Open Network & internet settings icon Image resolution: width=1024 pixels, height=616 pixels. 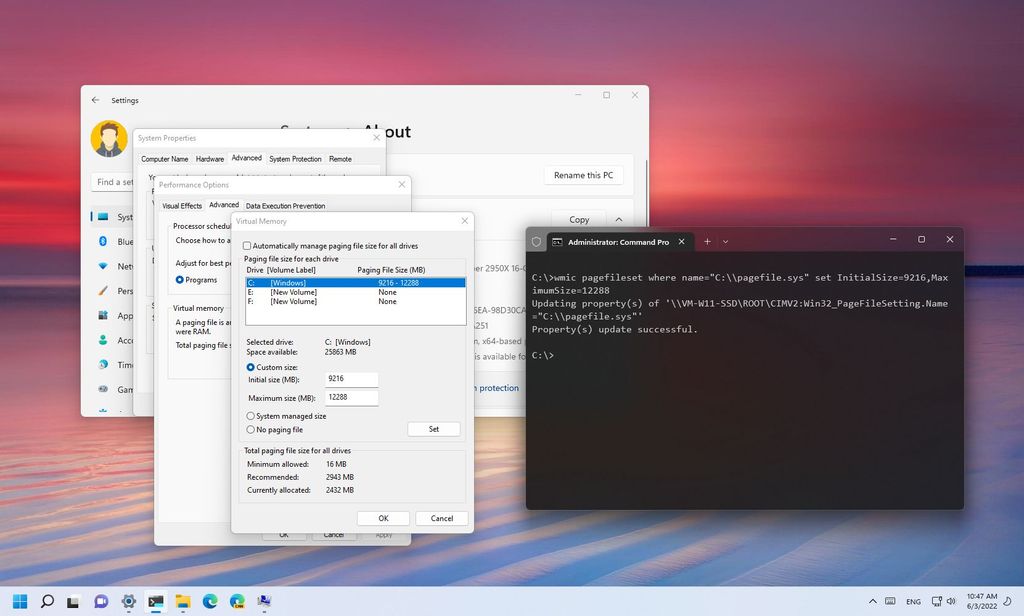(104, 266)
